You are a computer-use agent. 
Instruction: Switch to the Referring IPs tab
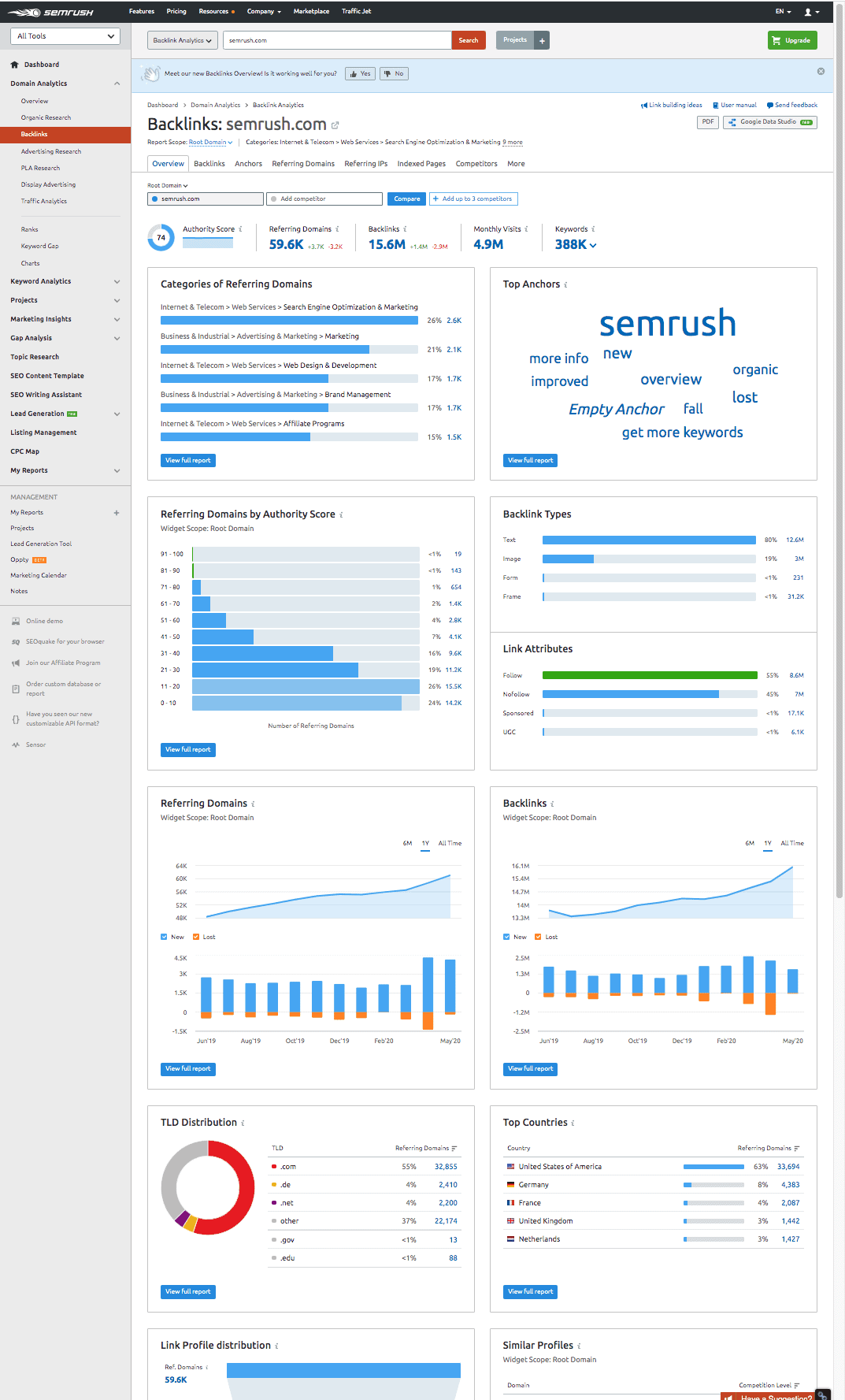point(365,164)
